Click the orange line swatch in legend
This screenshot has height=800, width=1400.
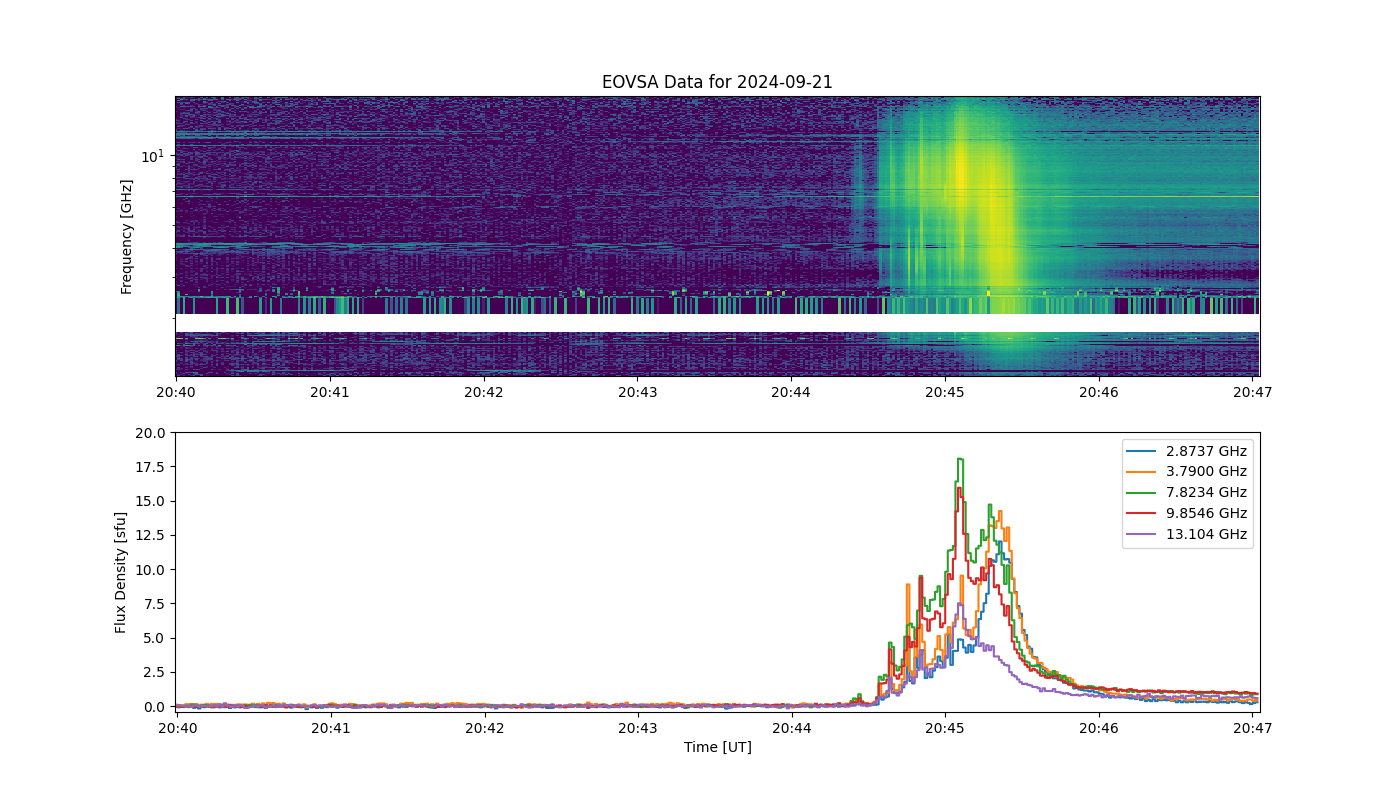coord(1142,472)
